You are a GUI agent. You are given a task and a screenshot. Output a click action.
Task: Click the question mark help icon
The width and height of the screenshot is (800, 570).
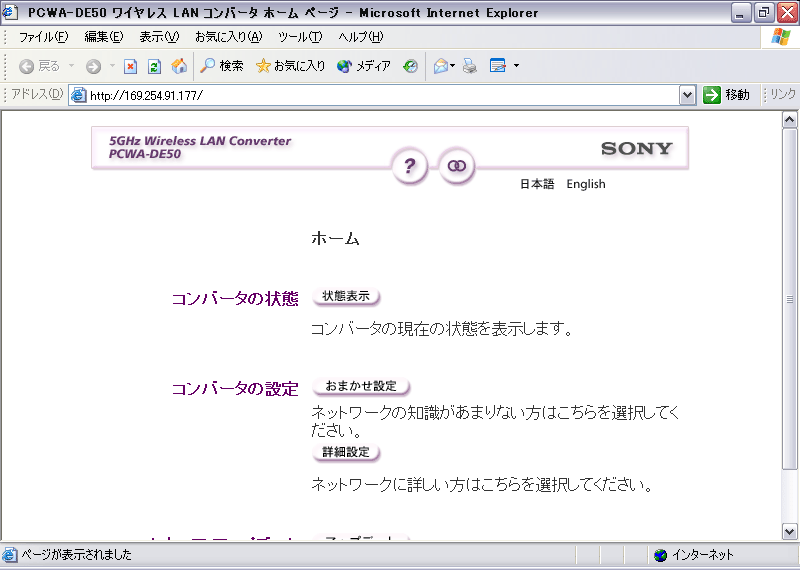point(409,166)
